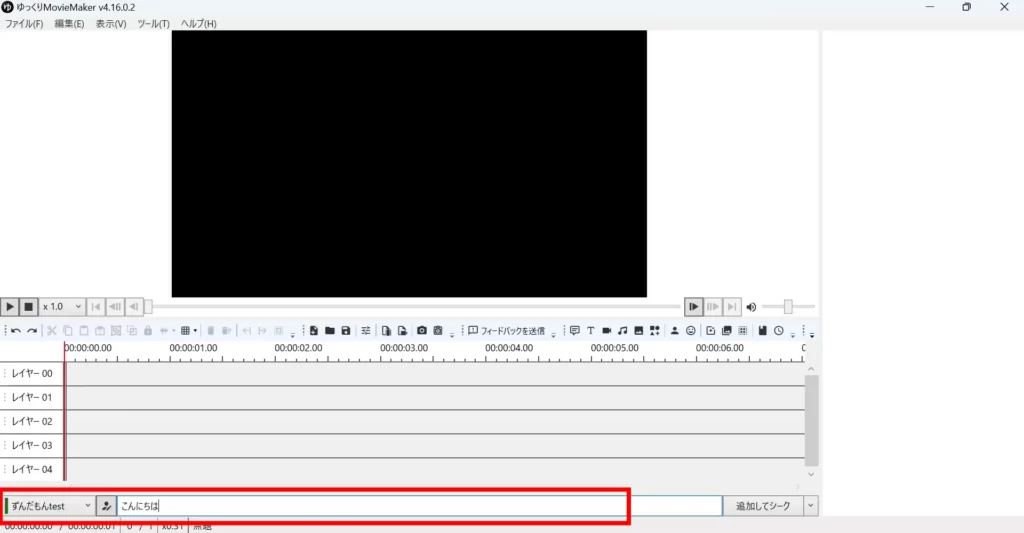Click the person character icon
Image resolution: width=1024 pixels, height=533 pixels.
pos(675,331)
